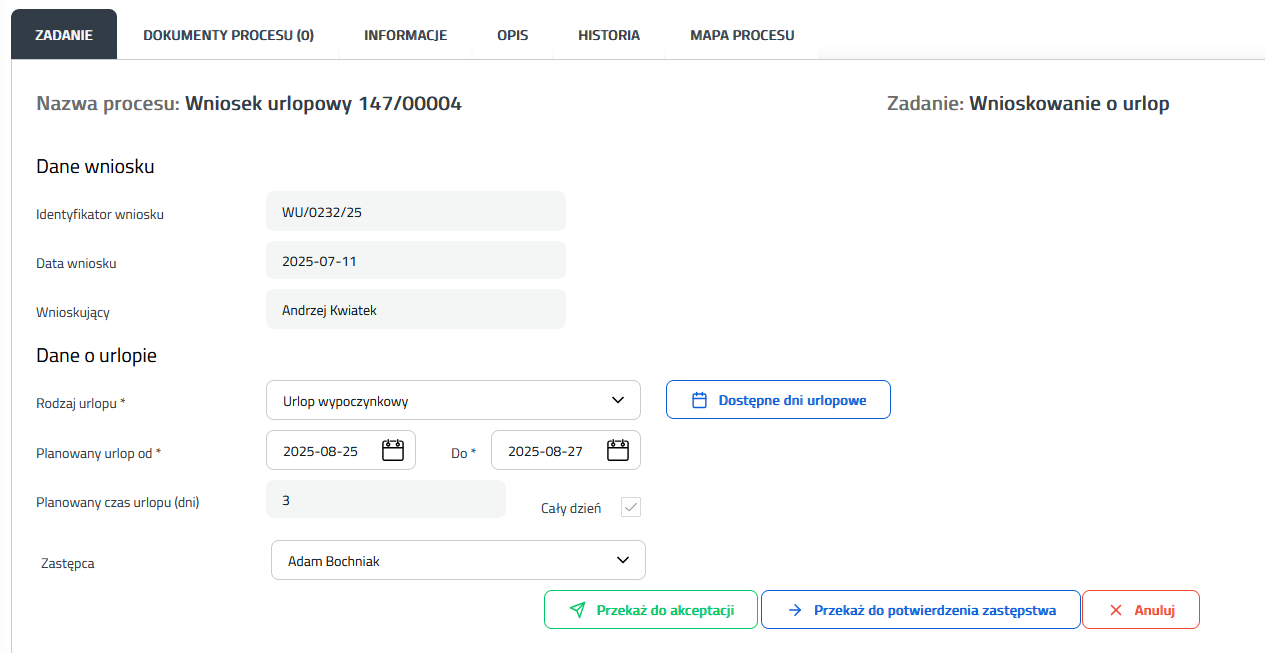The width and height of the screenshot is (1265, 653).
Task: Cancel with the Anuluj button
Action: pyautogui.click(x=1141, y=610)
